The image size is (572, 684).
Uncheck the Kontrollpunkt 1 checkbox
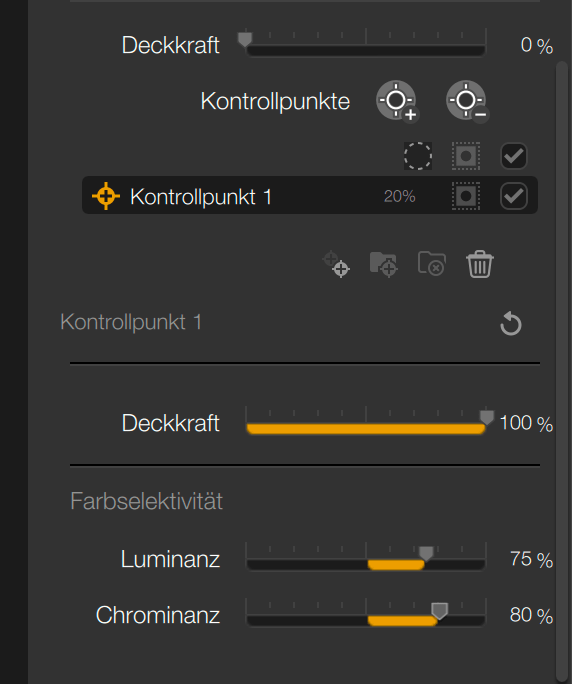click(x=514, y=196)
